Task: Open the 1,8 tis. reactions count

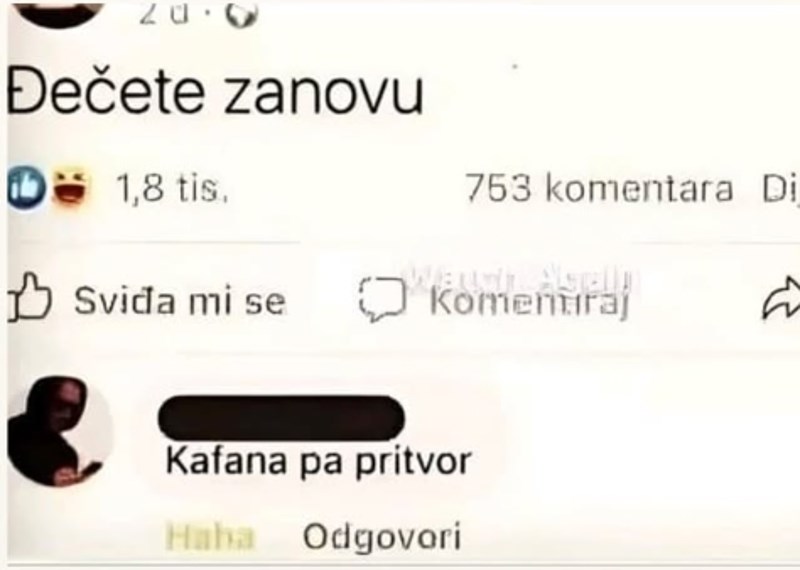Action: [x=172, y=188]
